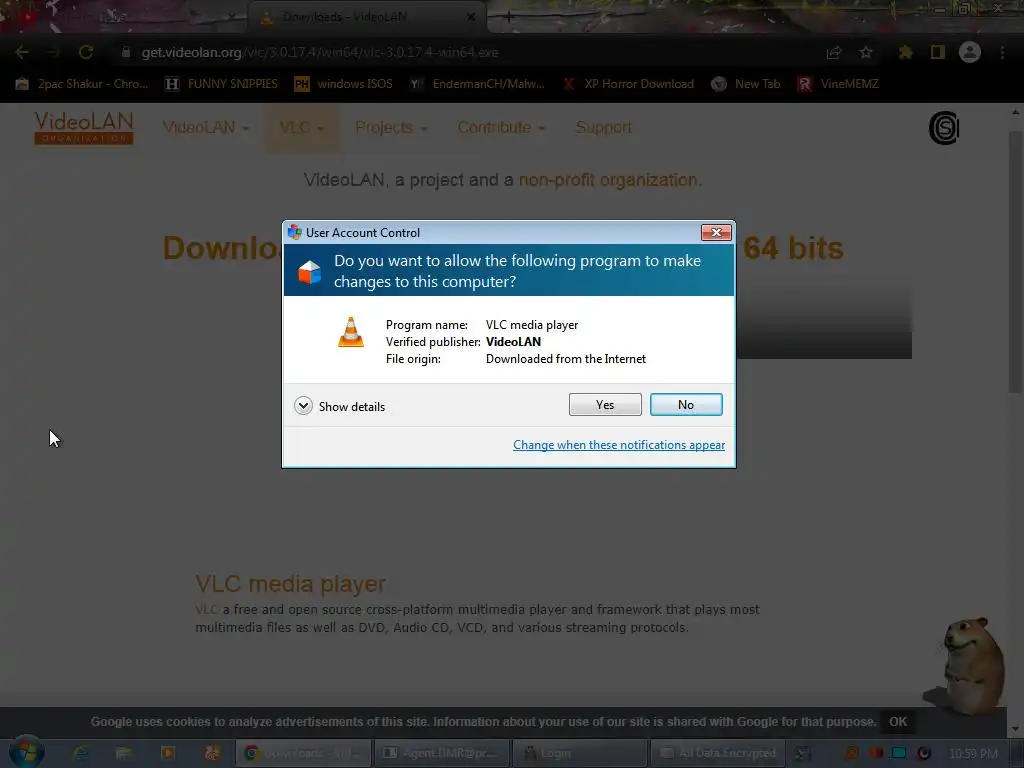Click the non-profit organization link

610,180
